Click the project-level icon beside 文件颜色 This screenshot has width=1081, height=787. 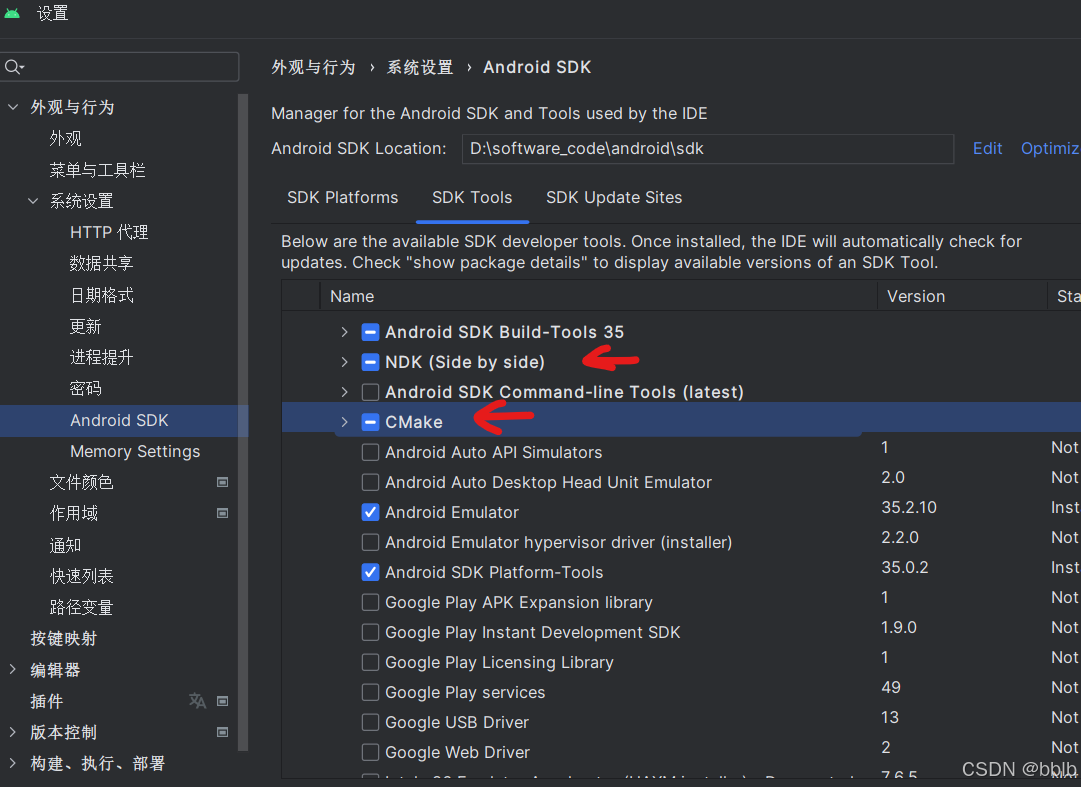[x=222, y=482]
